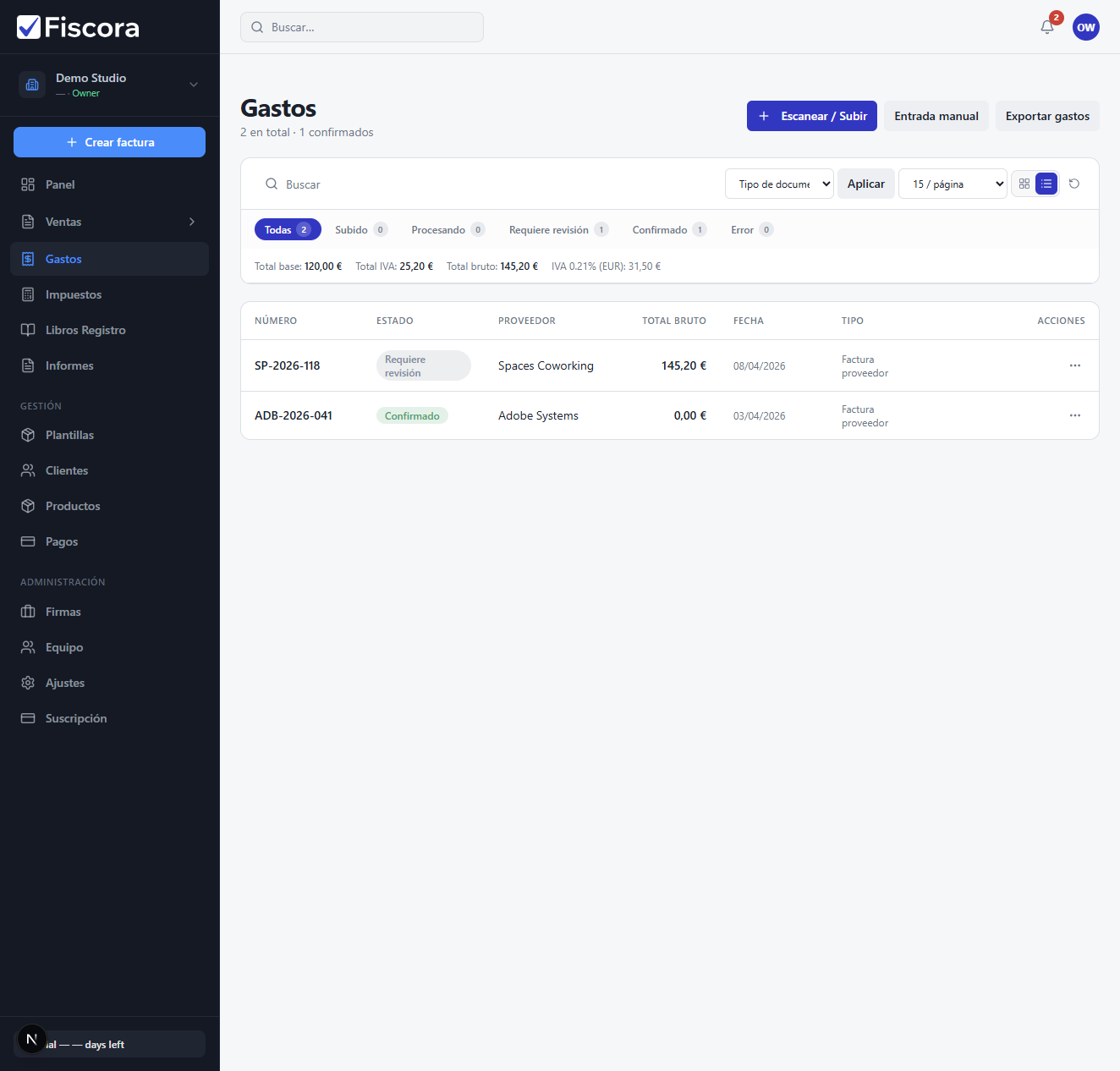
Task: Click the Impuestos calculator icon
Action: [28, 294]
